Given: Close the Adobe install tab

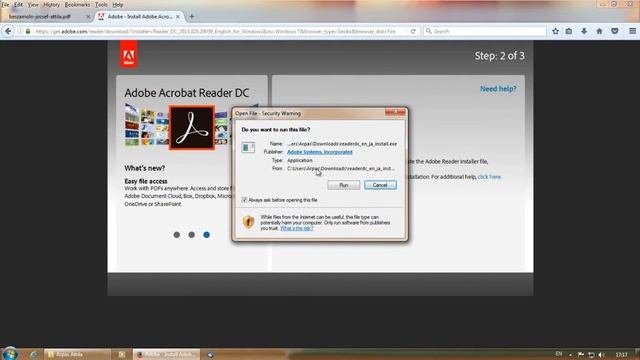Looking at the screenshot, I should pos(178,17).
